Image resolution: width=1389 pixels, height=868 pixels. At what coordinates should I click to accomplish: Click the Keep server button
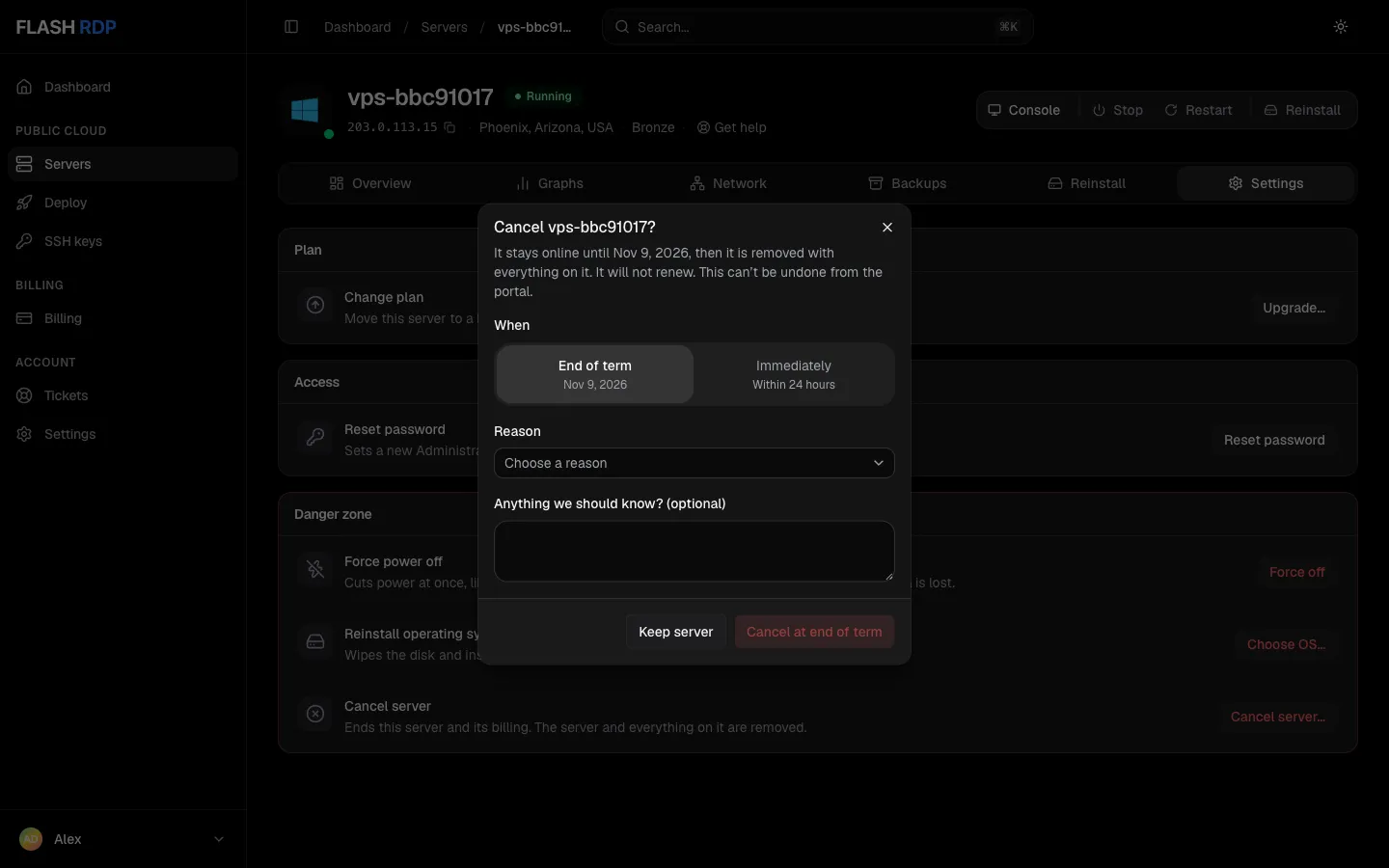676,632
